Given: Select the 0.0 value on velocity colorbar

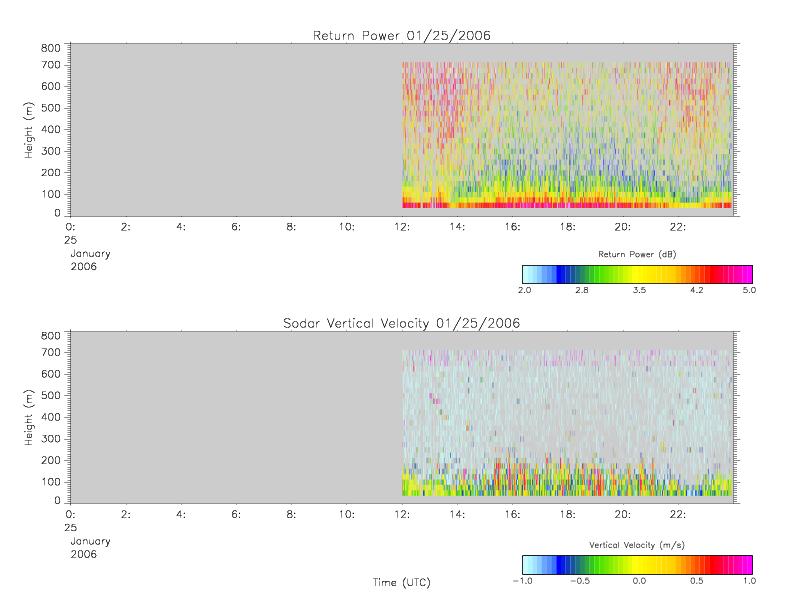Looking at the screenshot, I should (x=639, y=581).
